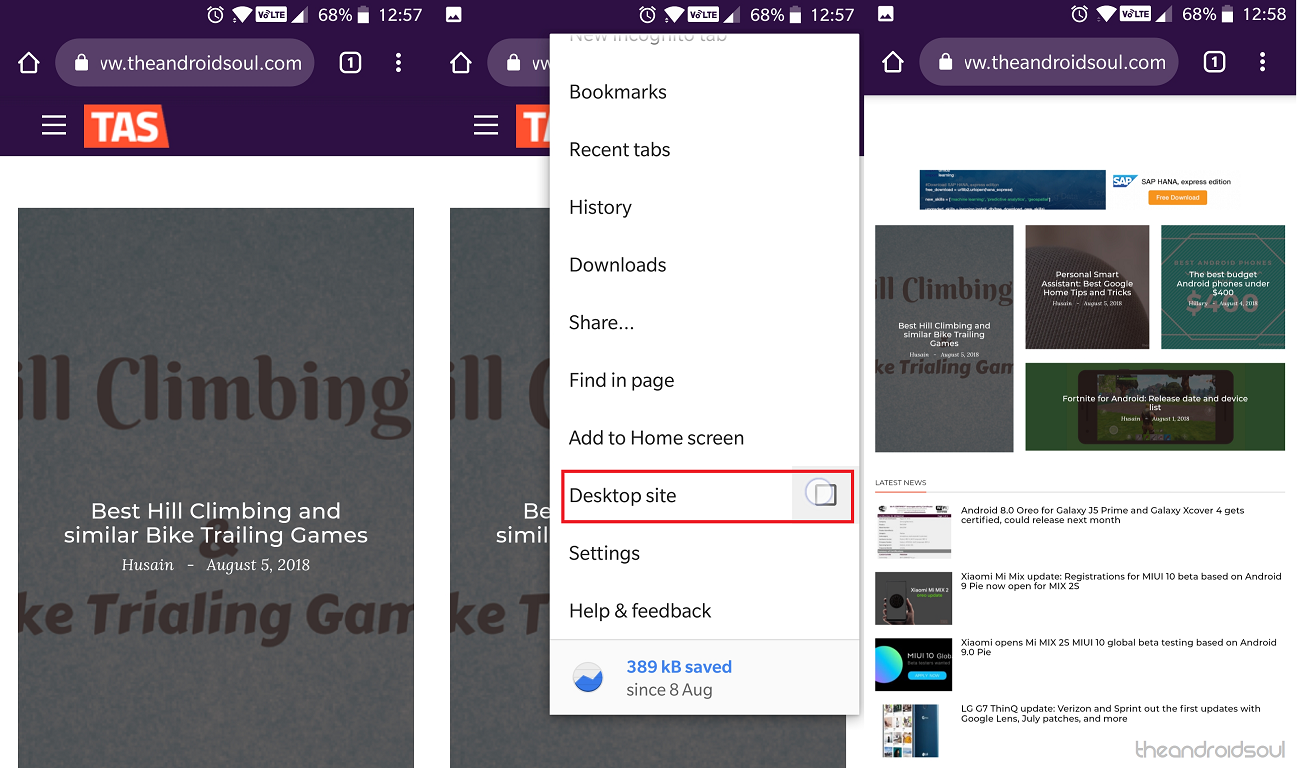Screen dimensions: 1297x768
Task: Click the August 5, 2018 date in the left screenshot
Action: tap(258, 565)
